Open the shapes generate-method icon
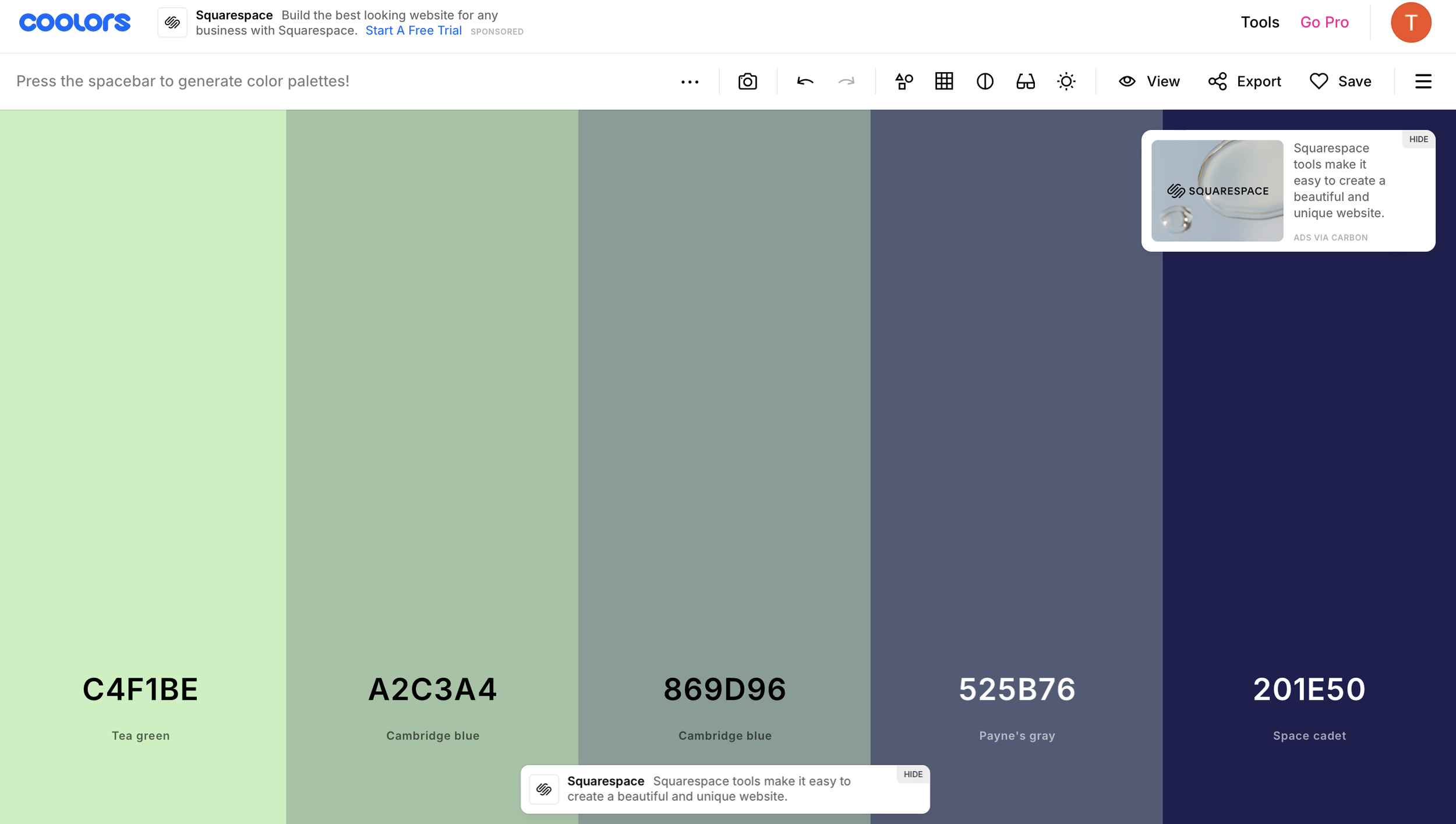Viewport: 1456px width, 824px height. (904, 82)
